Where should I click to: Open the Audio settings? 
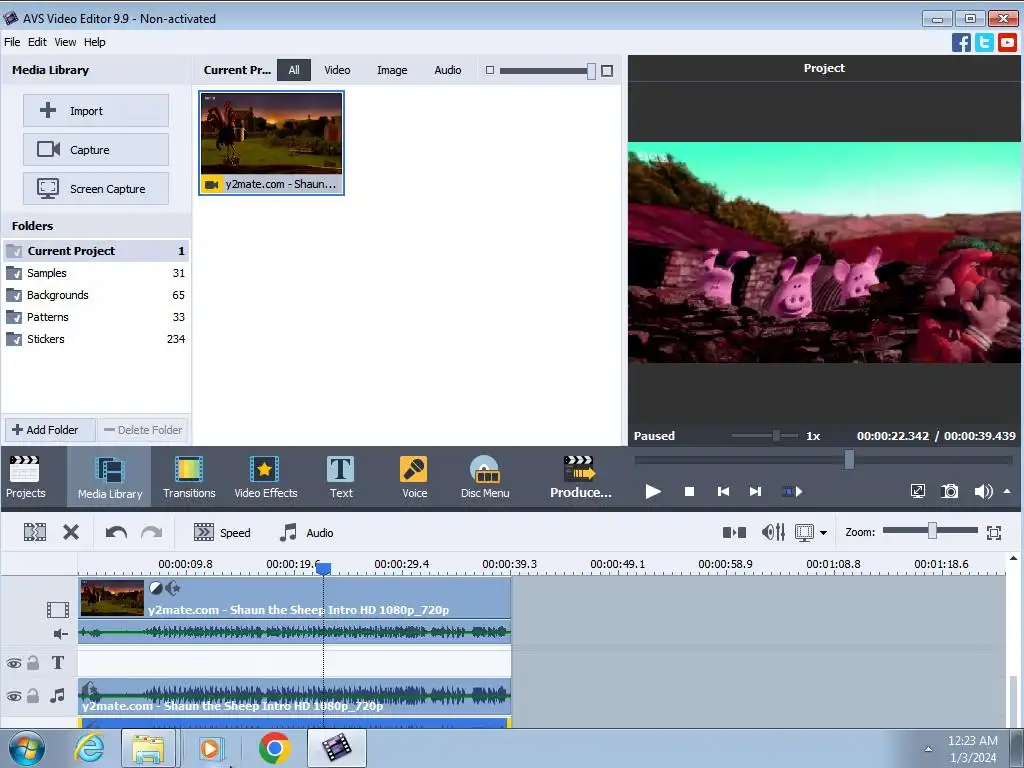(306, 532)
